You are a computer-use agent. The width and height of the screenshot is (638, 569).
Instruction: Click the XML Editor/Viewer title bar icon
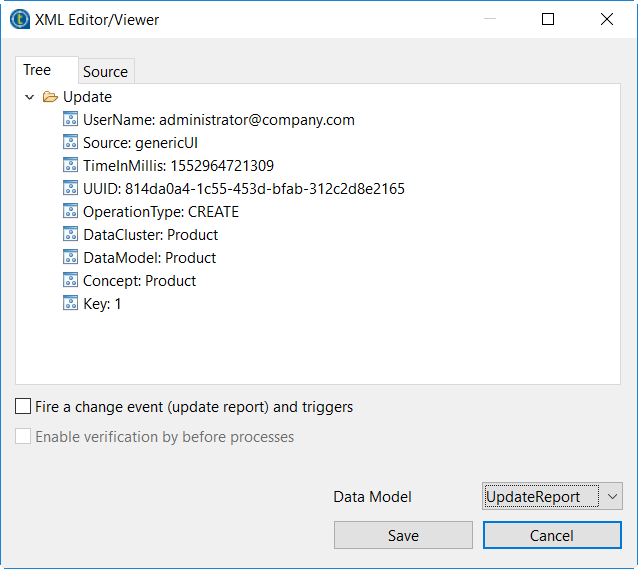point(18,19)
